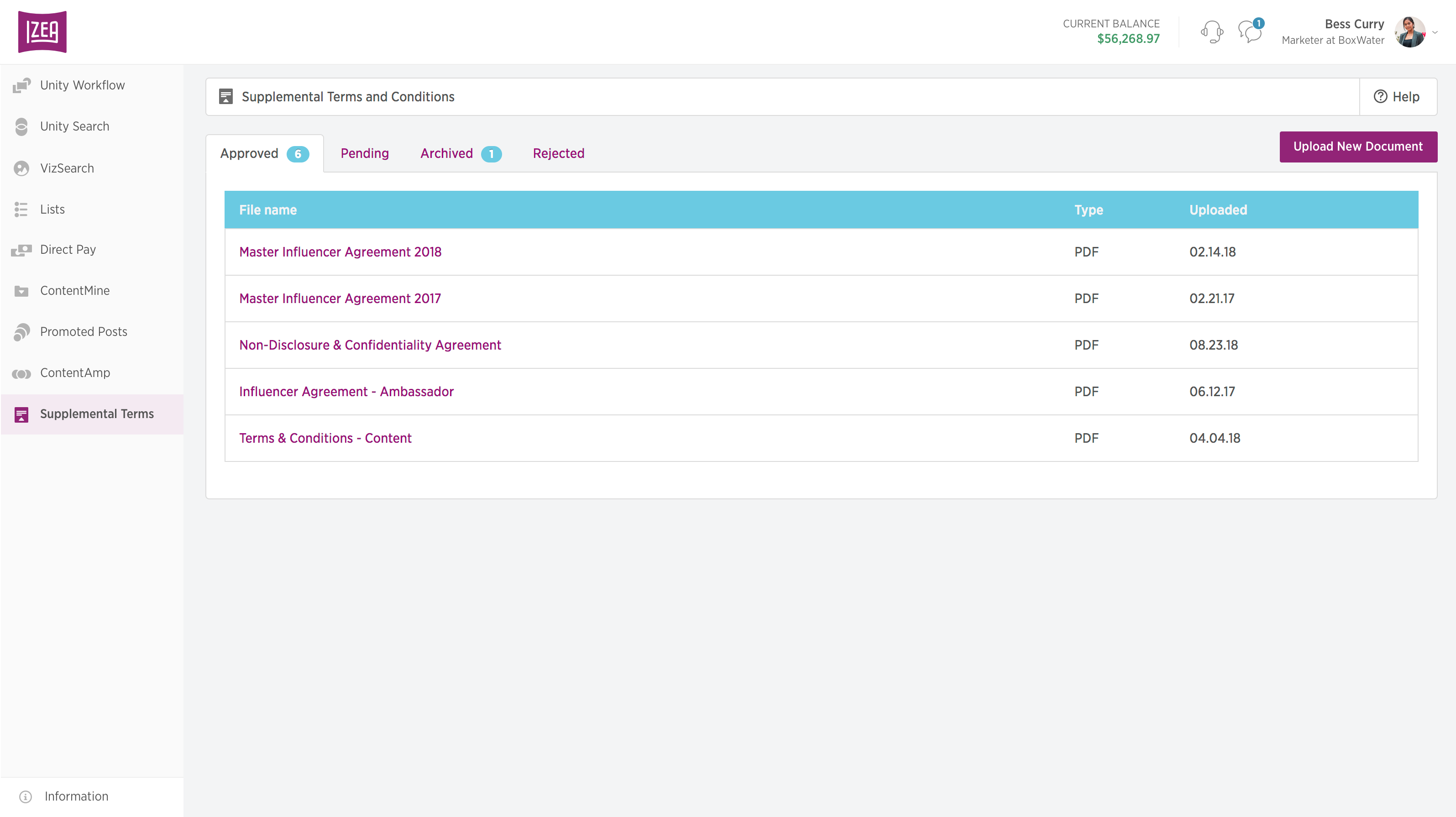Click the Information icon at bottom
The width and height of the screenshot is (1456, 817).
tap(26, 796)
